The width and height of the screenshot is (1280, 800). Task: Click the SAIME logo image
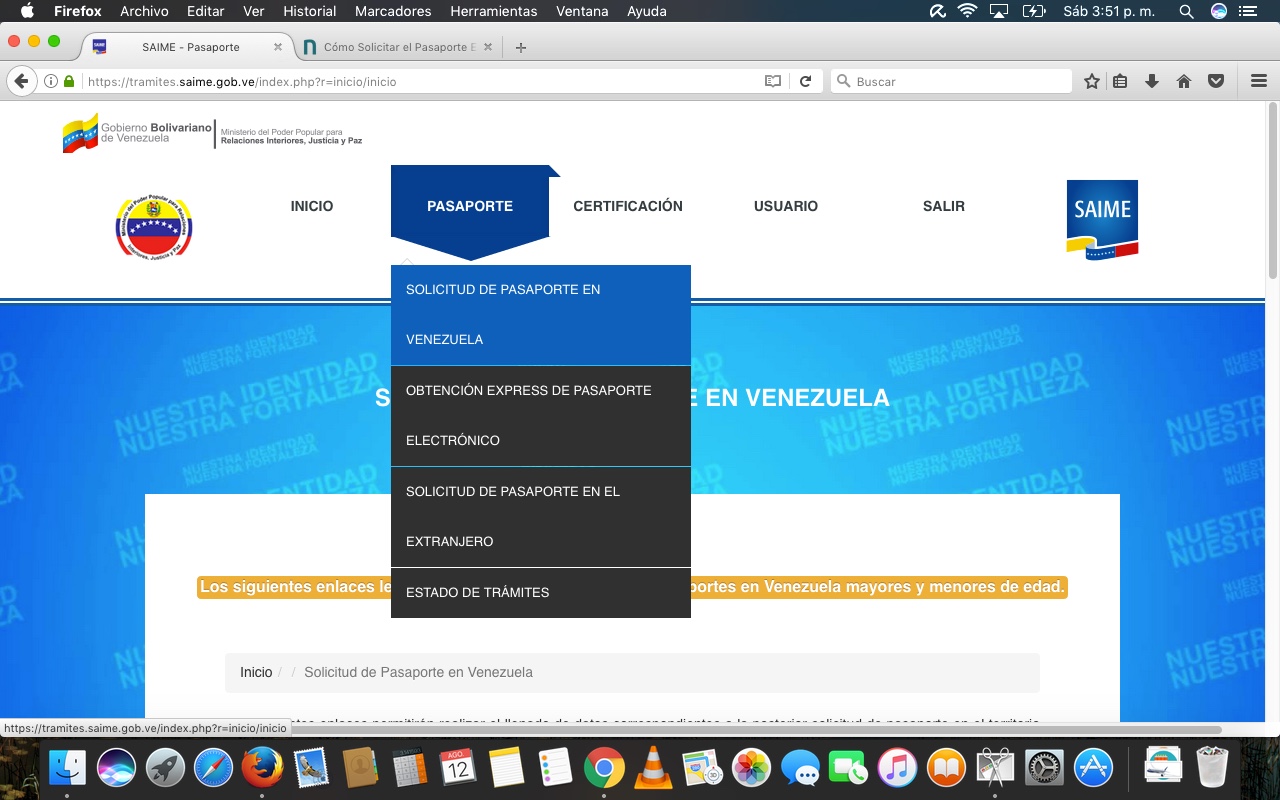(1102, 220)
